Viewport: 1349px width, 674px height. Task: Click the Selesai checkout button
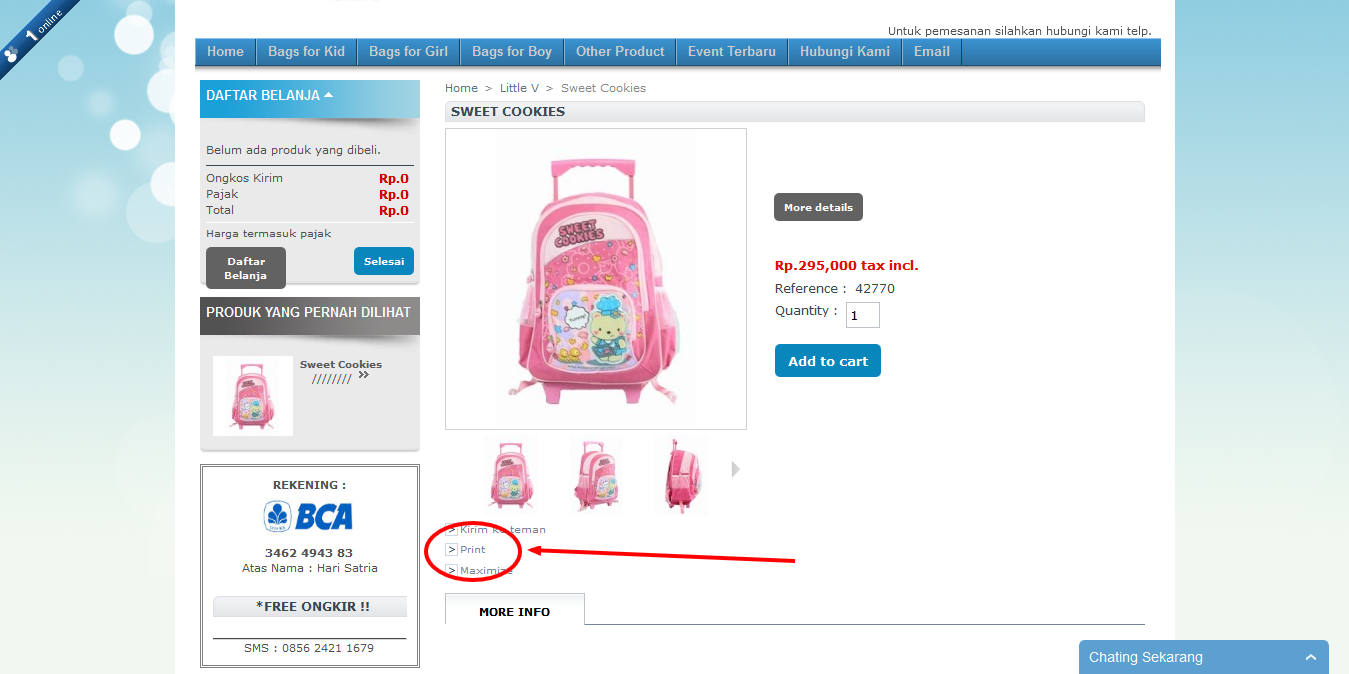click(x=384, y=261)
